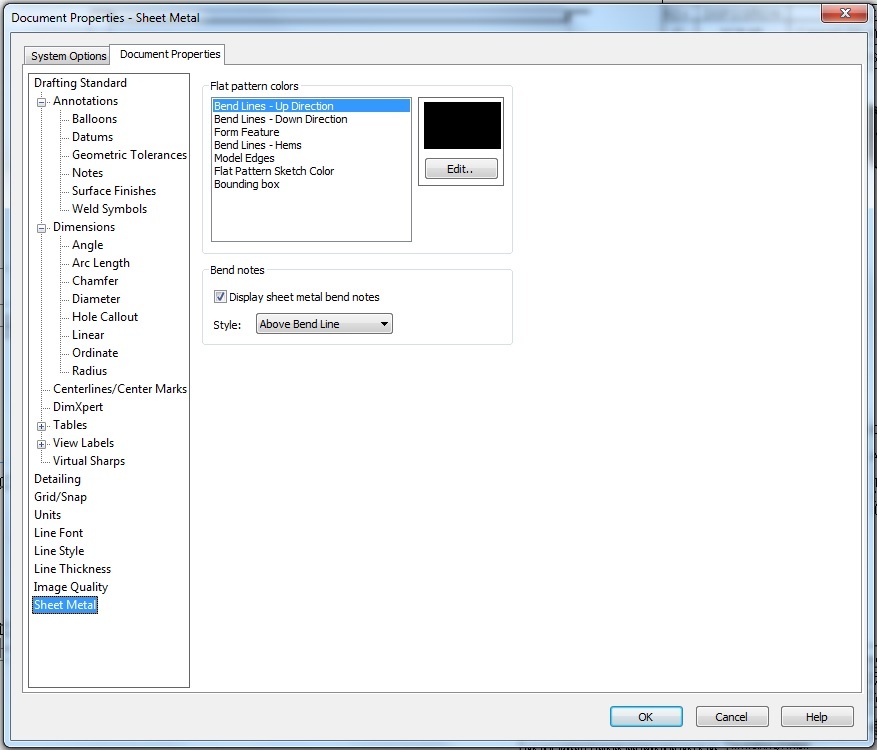Select Dimensions in the tree

[84, 227]
